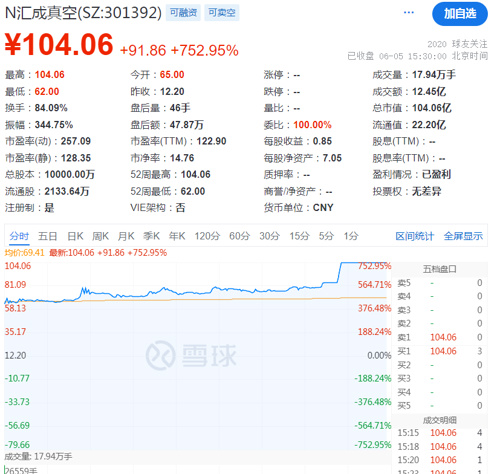Choose the 30分 interval tab
The width and height of the screenshot is (500, 474).
coord(270,236)
